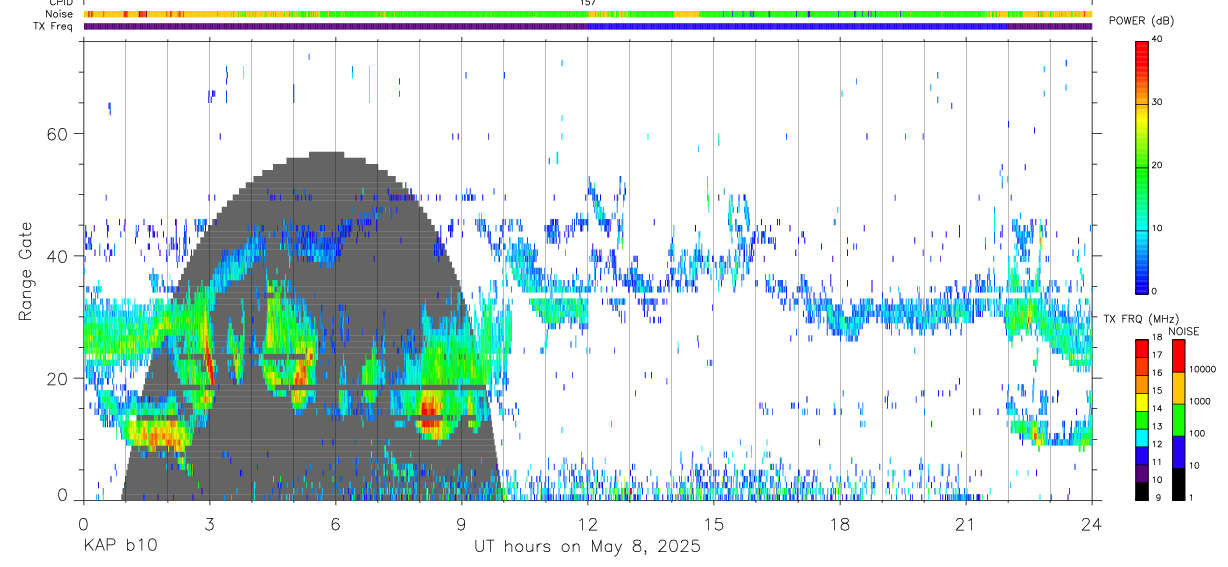Click the 100 tick on NOISE legend

coord(1197,433)
